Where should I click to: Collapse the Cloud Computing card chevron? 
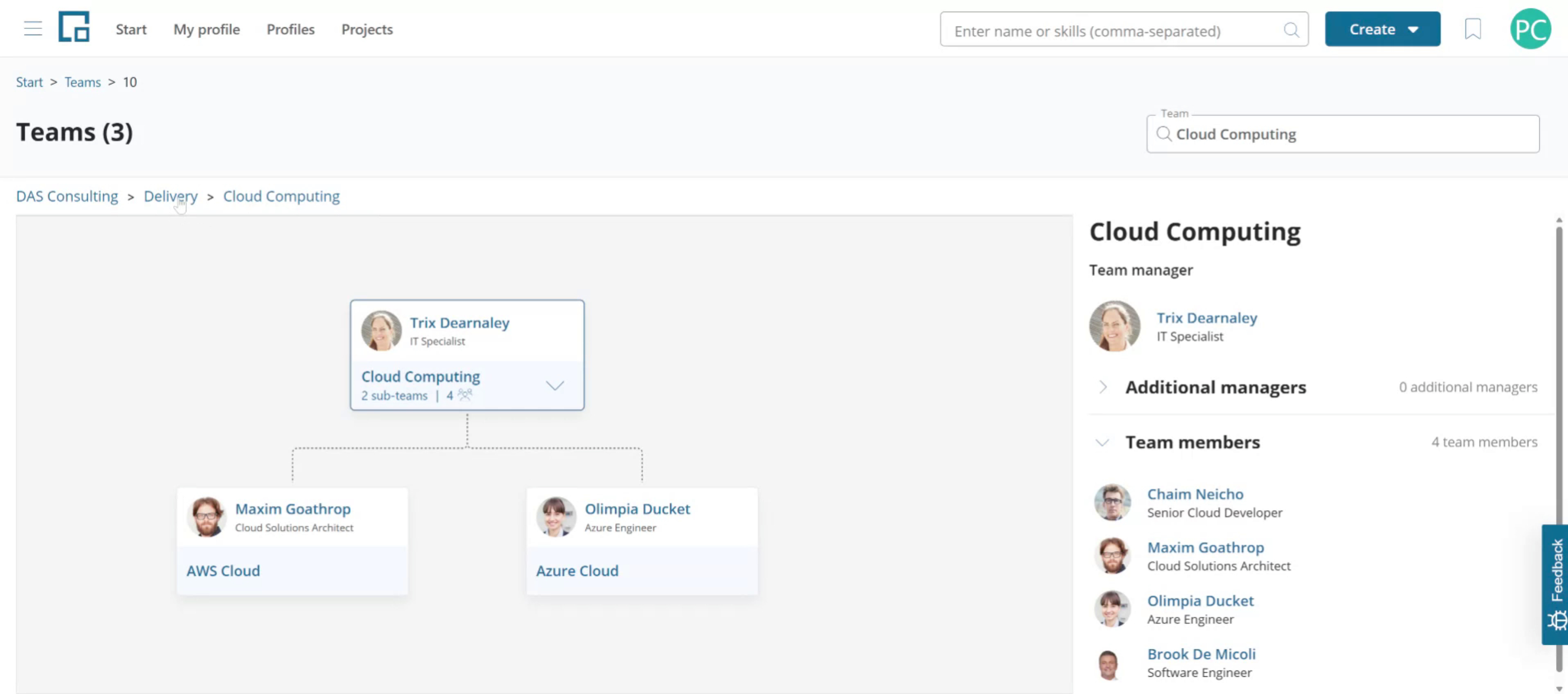tap(554, 385)
